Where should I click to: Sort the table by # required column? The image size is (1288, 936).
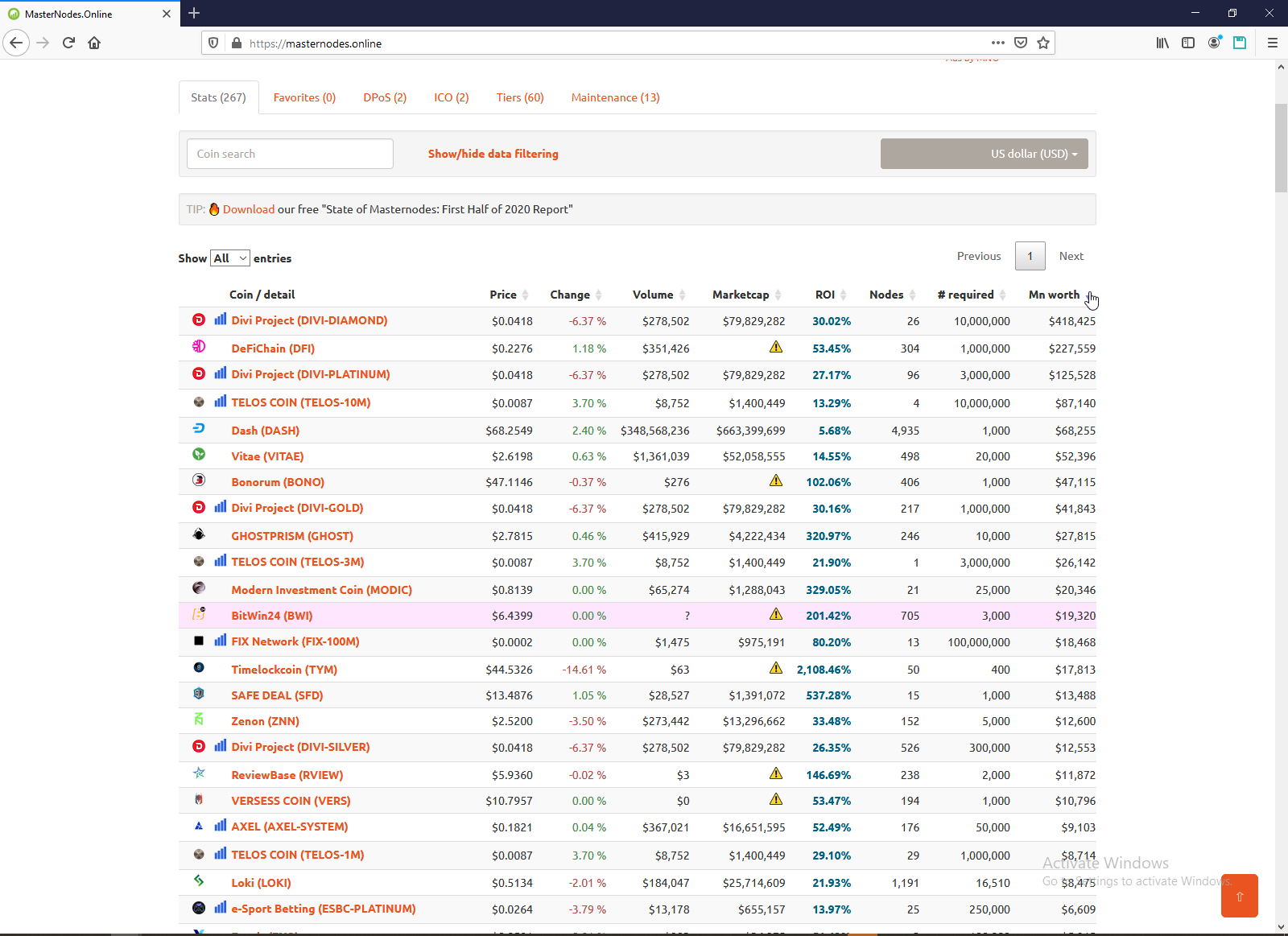(x=972, y=295)
